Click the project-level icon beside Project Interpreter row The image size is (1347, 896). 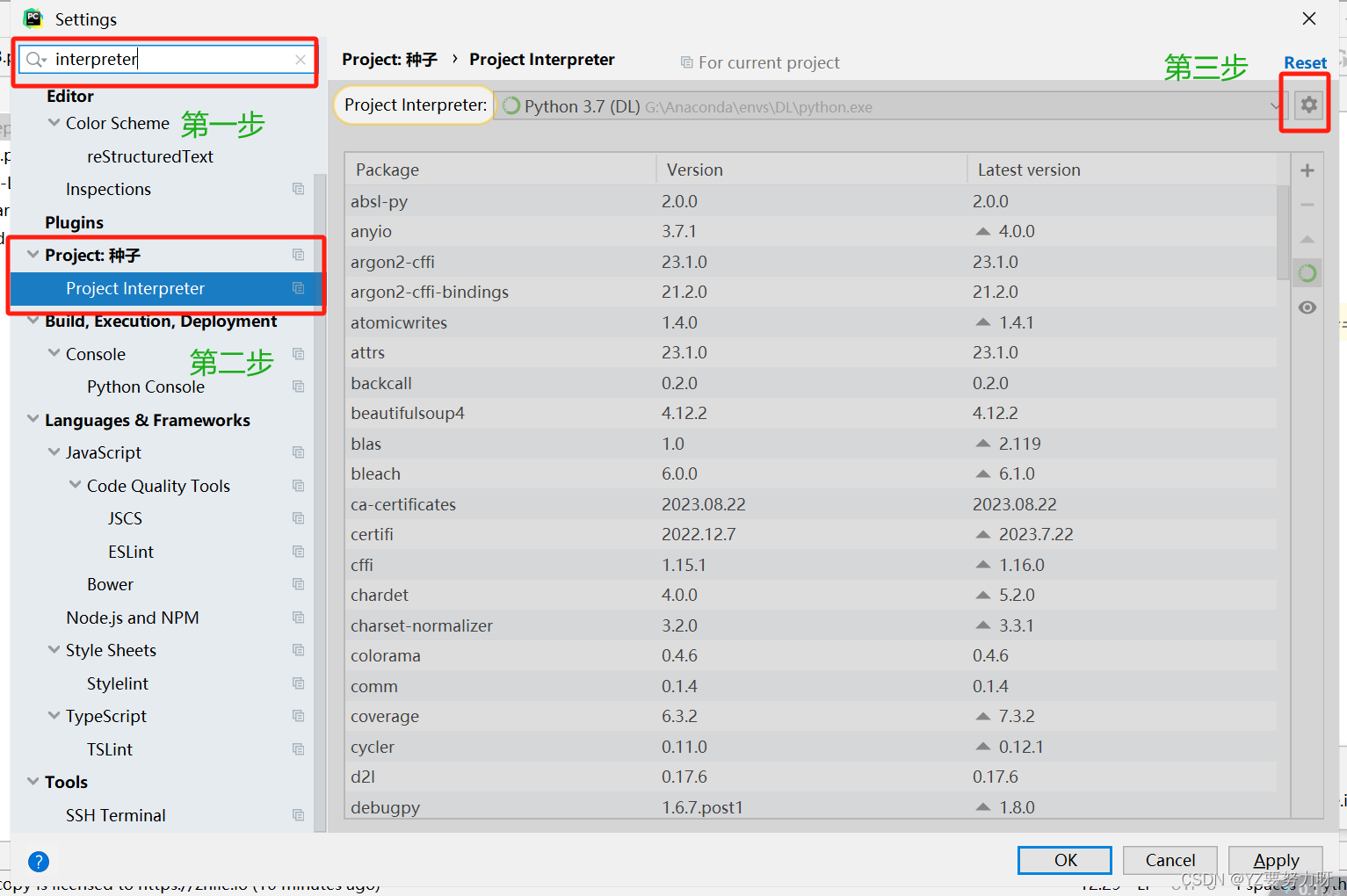point(299,288)
